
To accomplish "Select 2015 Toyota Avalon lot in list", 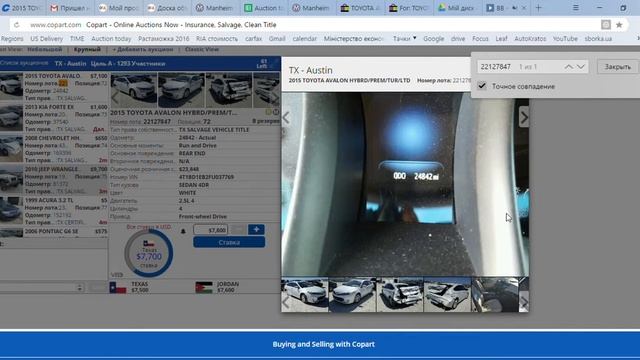I will pos(54,87).
